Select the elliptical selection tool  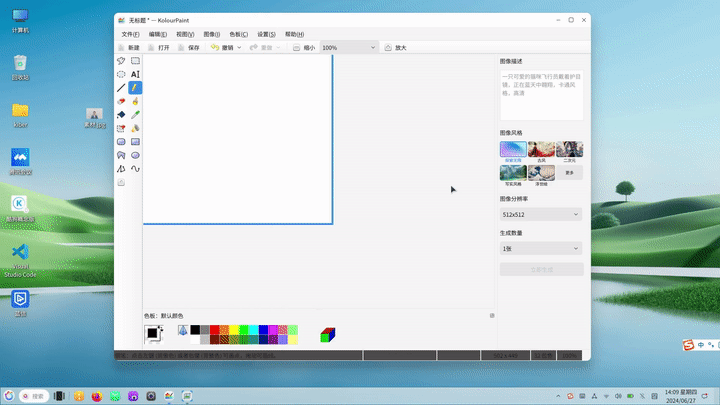click(x=121, y=74)
